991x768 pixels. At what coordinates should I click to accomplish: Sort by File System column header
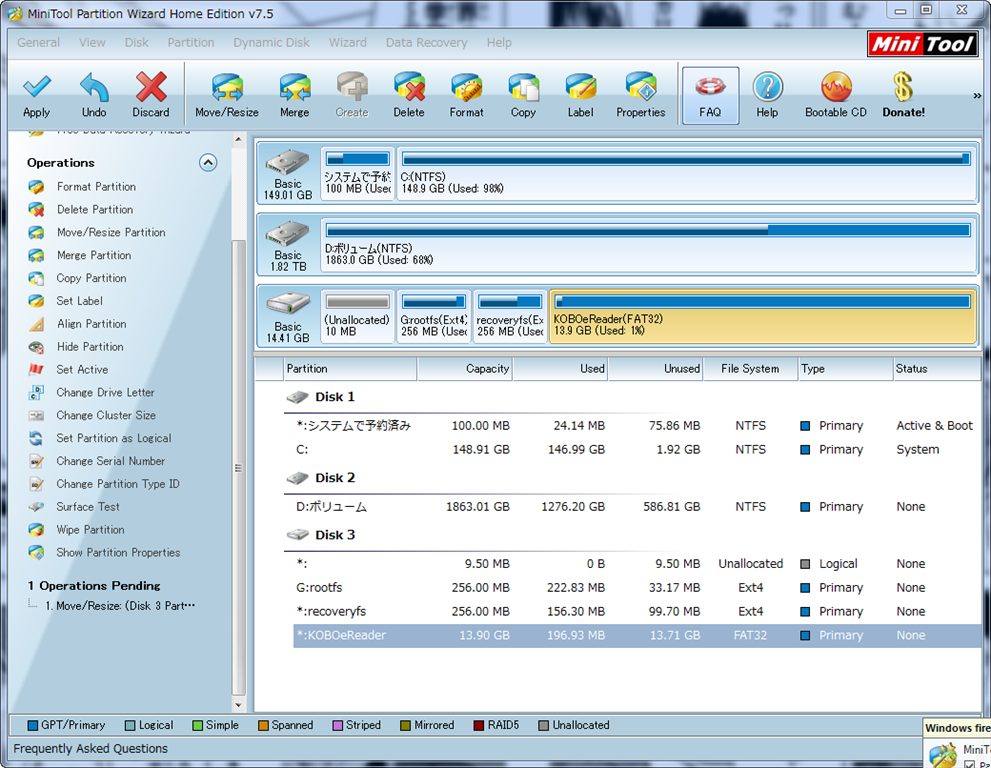[750, 369]
